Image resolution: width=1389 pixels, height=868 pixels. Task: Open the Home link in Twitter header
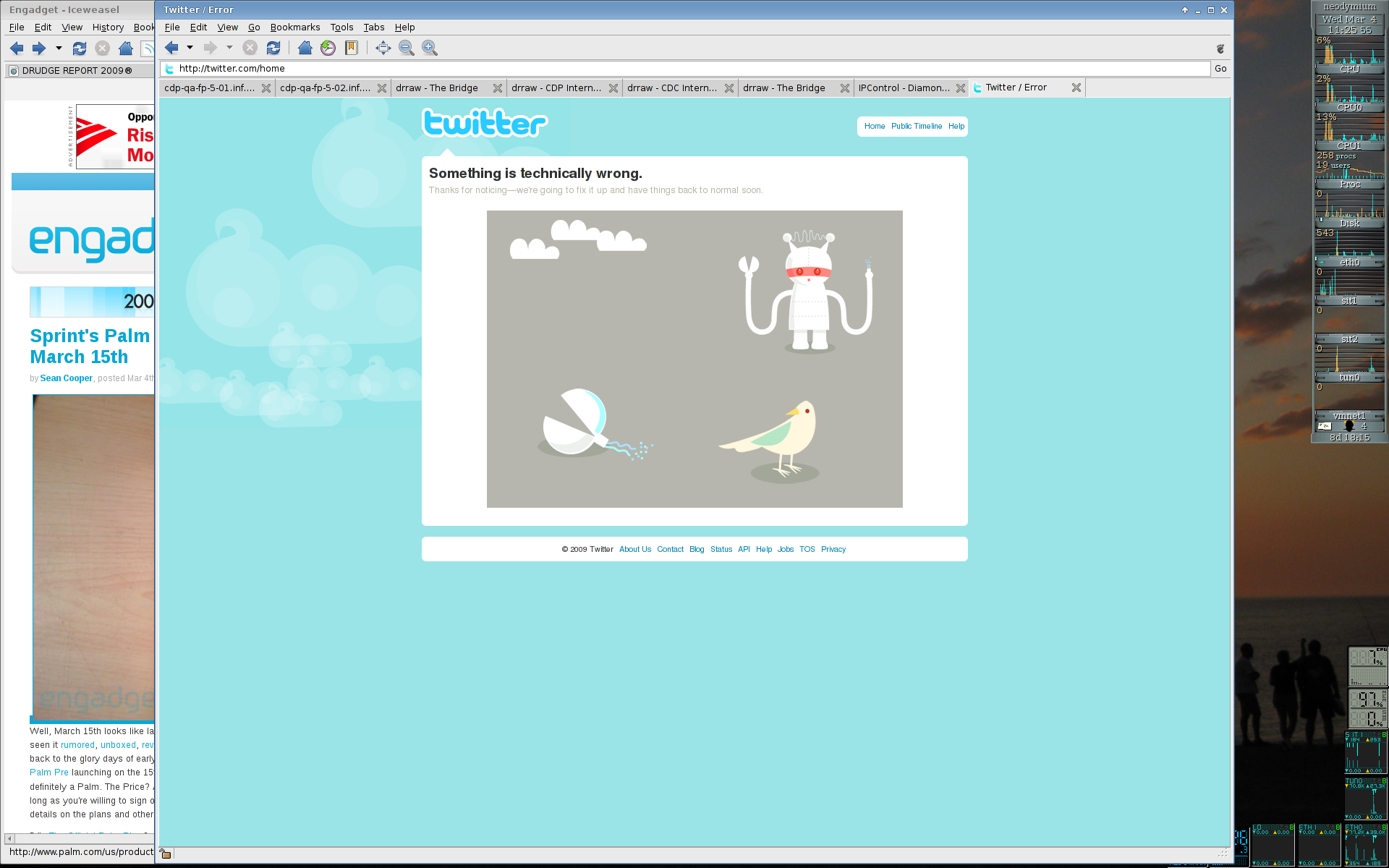click(875, 126)
